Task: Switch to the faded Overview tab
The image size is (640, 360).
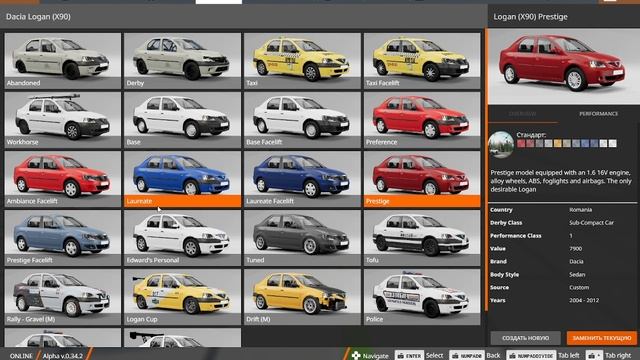Action: pyautogui.click(x=522, y=114)
